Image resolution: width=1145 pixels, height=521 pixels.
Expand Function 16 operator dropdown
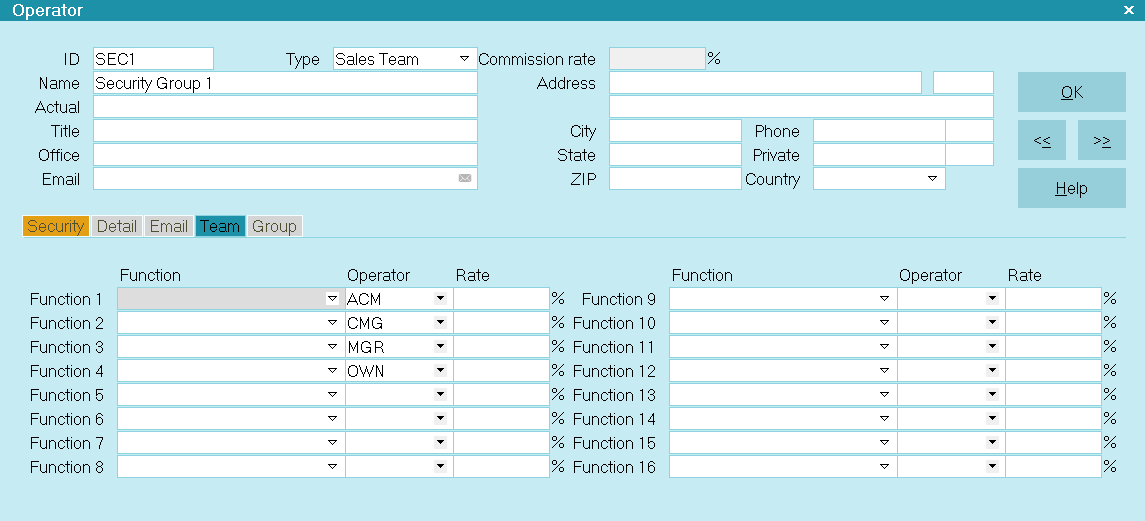click(x=992, y=467)
